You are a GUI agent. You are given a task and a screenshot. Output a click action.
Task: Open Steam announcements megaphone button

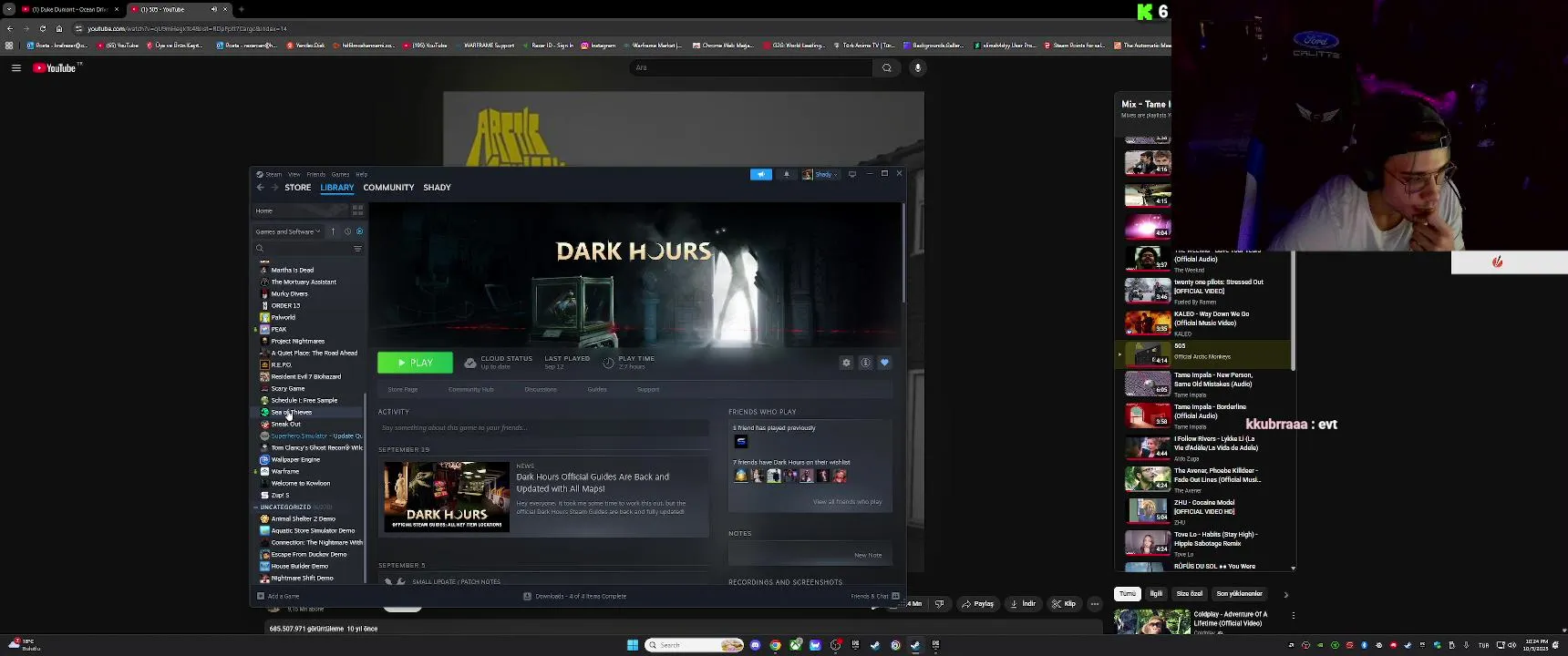(761, 174)
